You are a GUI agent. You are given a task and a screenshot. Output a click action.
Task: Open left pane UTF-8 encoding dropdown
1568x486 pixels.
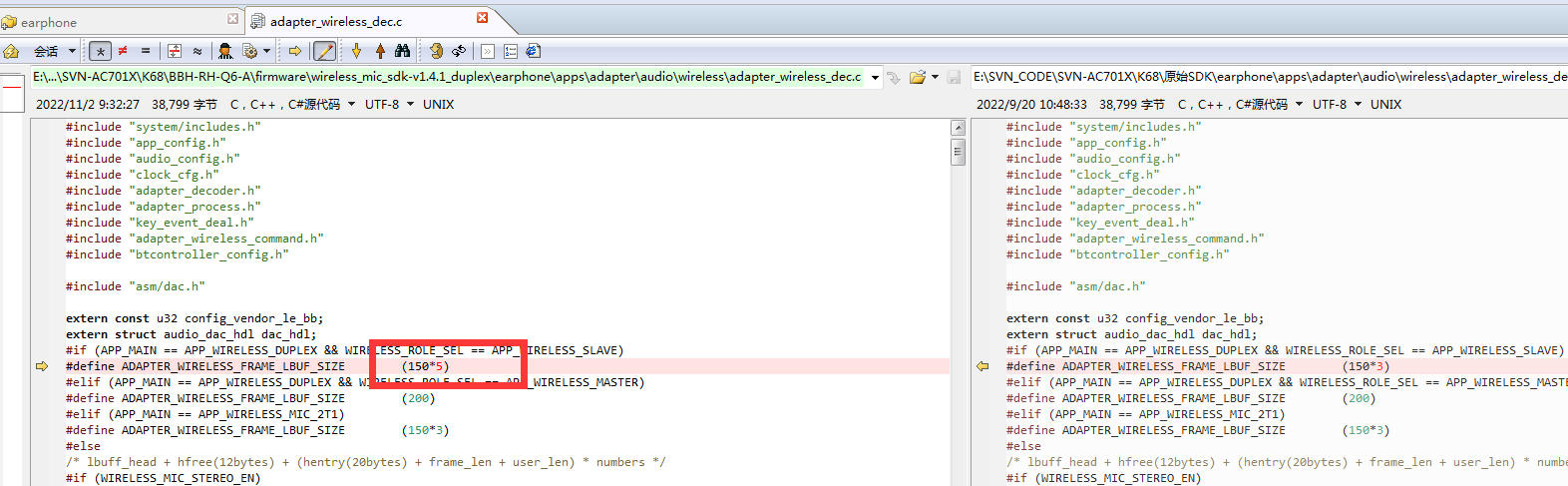tap(389, 104)
